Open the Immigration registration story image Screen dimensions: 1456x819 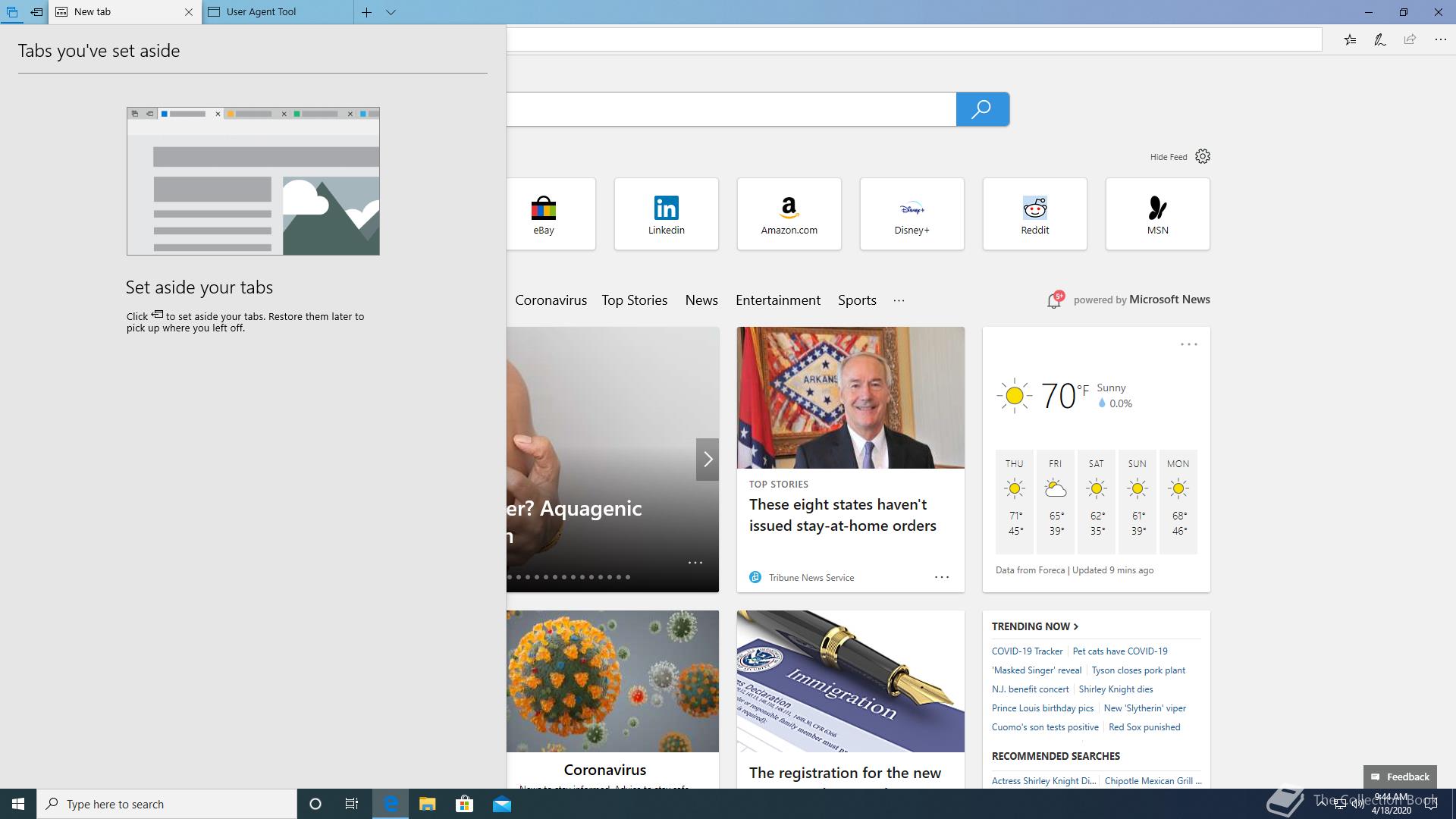click(850, 681)
